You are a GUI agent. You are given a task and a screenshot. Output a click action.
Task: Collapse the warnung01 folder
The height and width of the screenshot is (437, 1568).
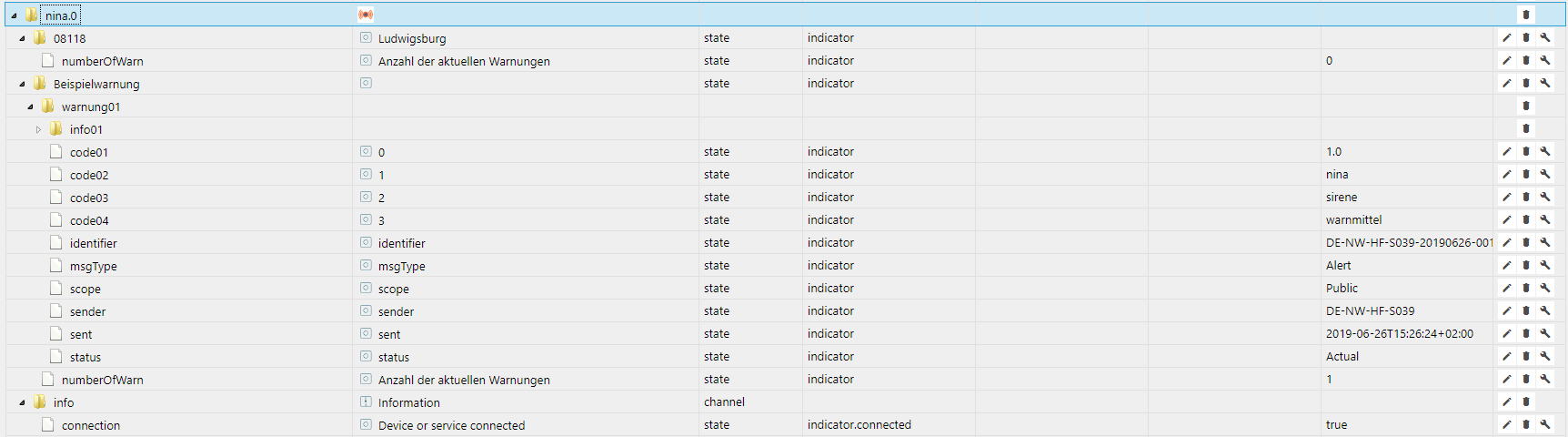click(x=30, y=107)
